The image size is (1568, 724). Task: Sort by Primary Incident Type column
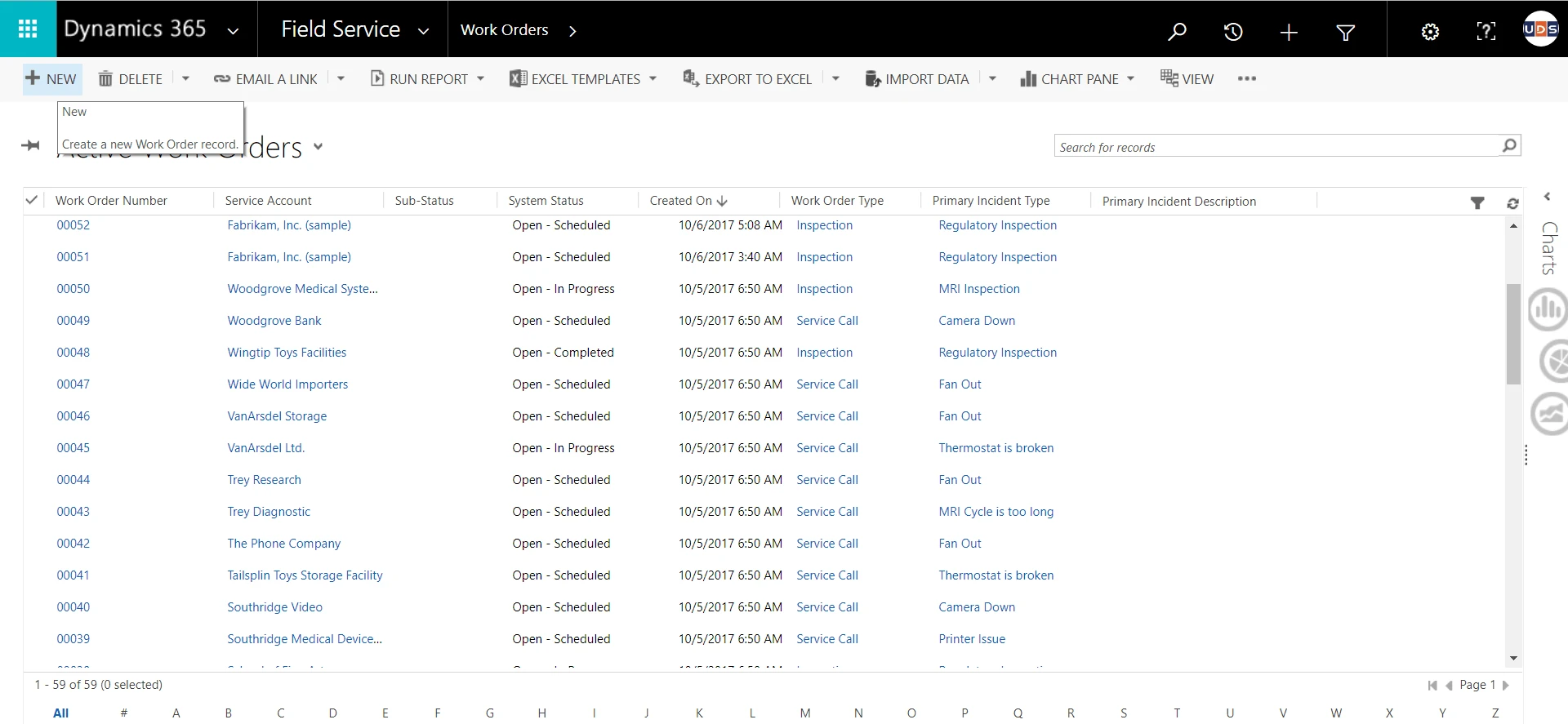(x=991, y=201)
